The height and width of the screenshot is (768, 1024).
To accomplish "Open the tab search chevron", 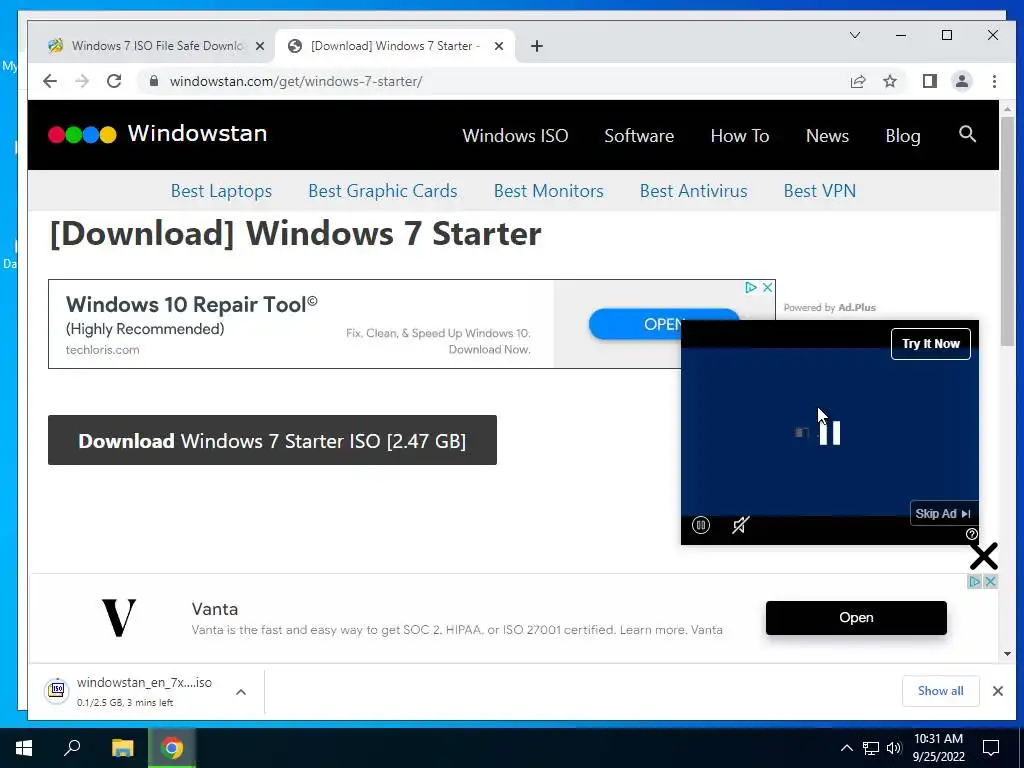I will point(854,35).
